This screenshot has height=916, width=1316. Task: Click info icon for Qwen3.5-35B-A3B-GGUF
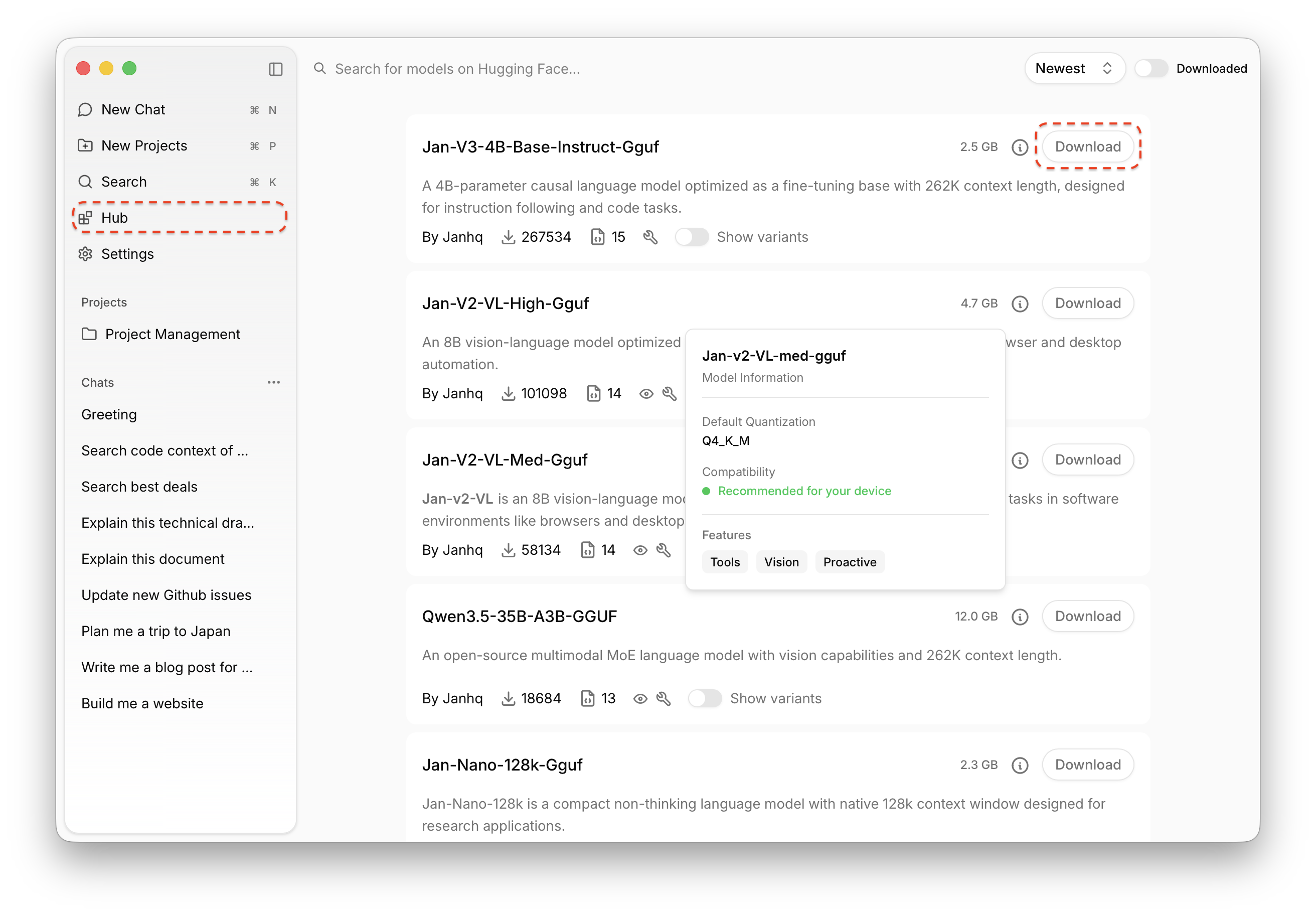[x=1020, y=617]
